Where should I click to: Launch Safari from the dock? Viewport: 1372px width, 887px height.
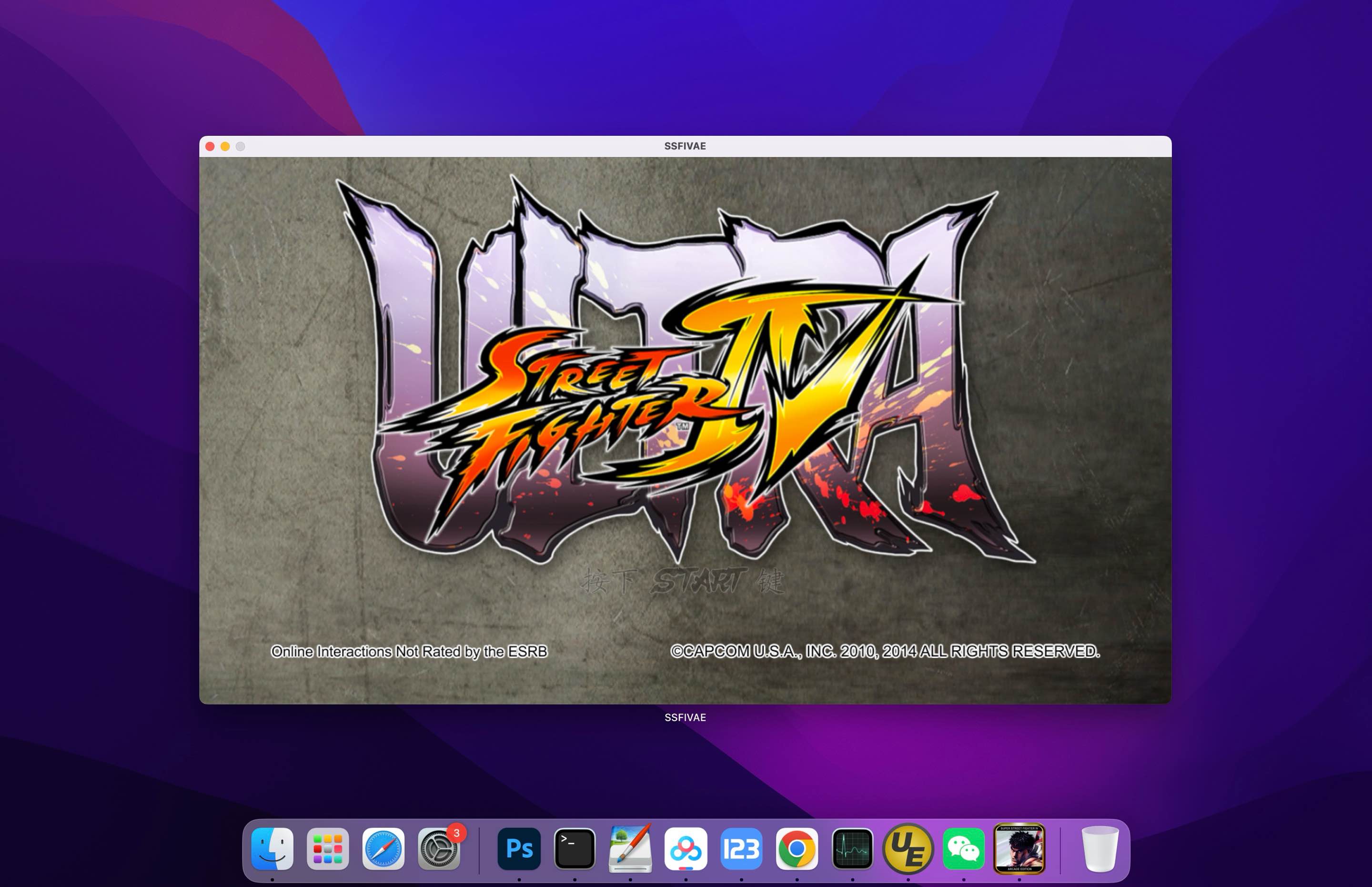(383, 848)
